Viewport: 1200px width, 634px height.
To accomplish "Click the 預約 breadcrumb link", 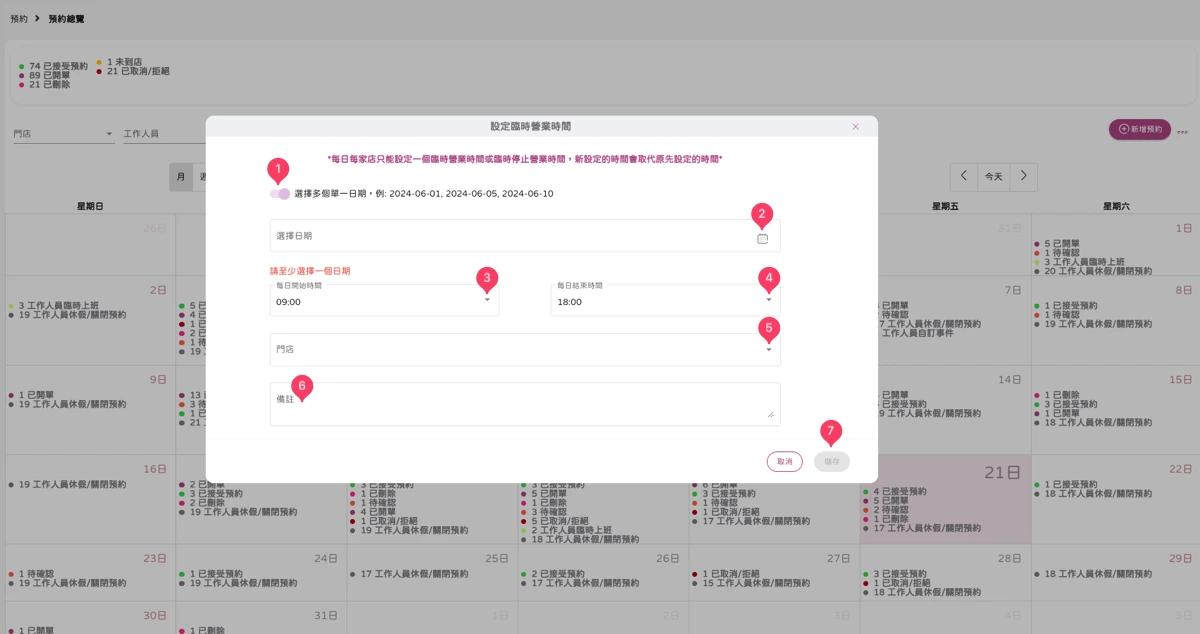I will click(x=19, y=19).
